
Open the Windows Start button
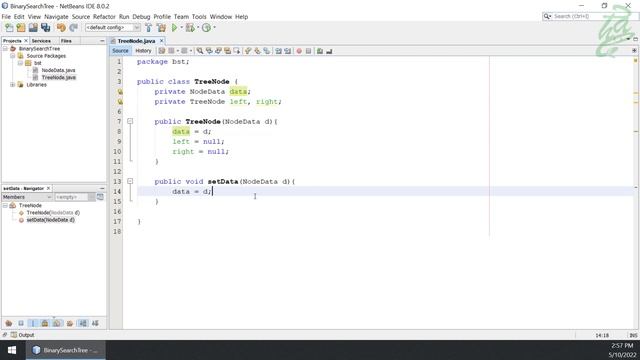(x=12, y=350)
